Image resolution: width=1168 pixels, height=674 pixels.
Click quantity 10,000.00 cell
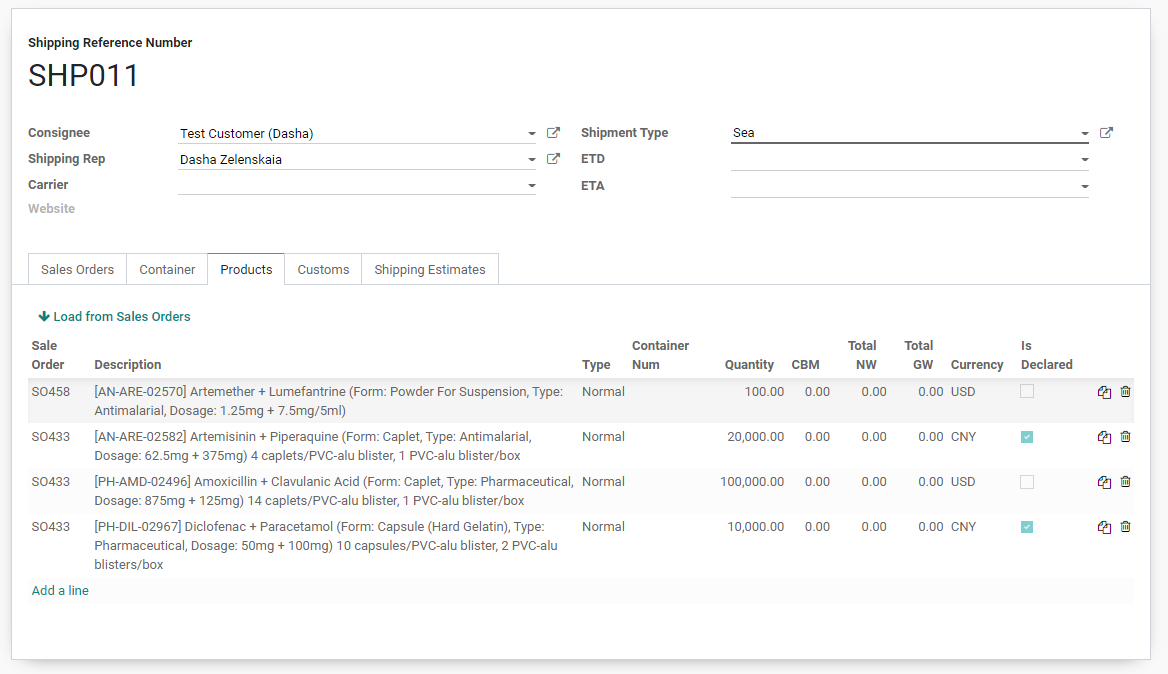tap(755, 527)
